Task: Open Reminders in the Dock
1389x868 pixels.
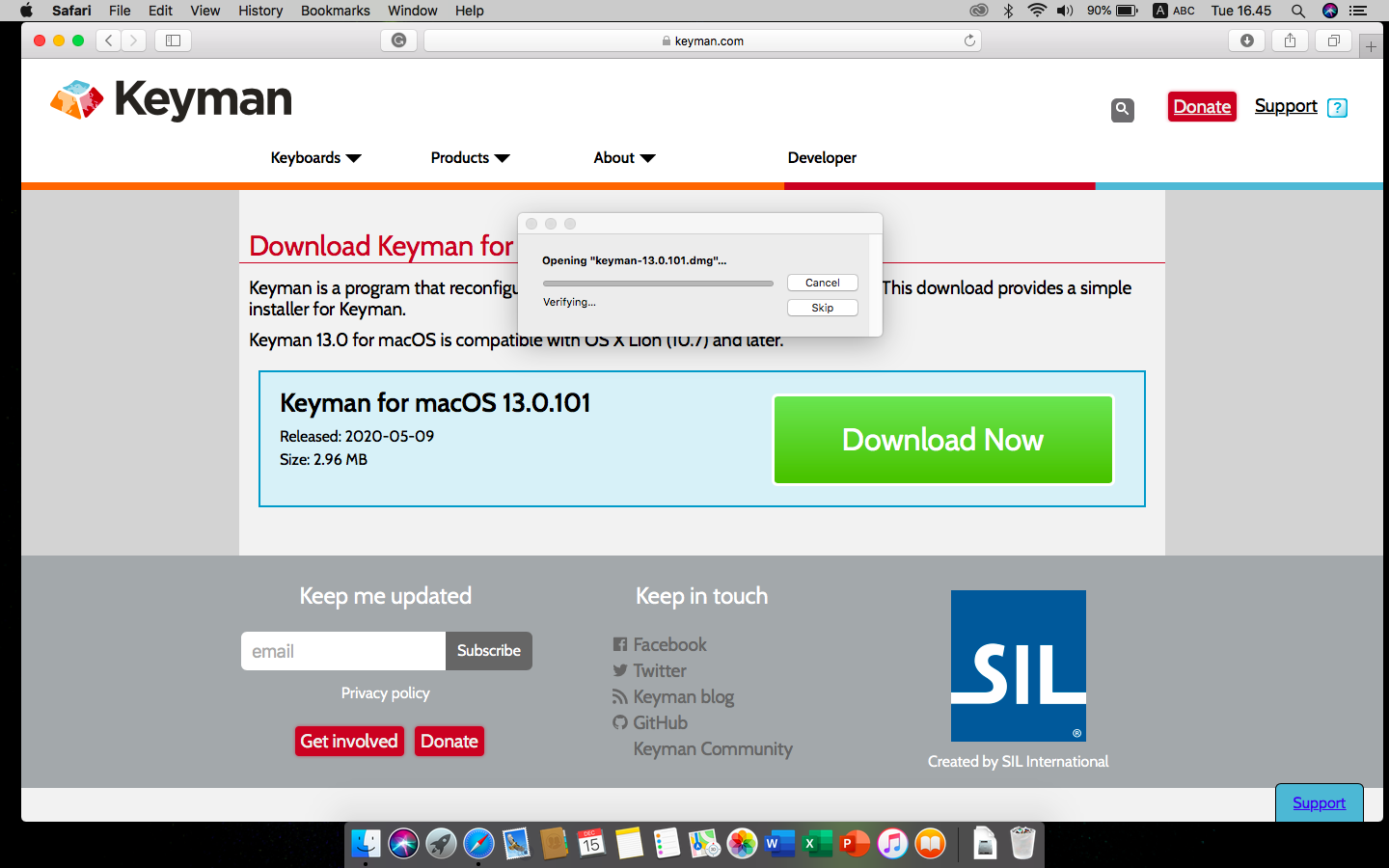Action: 667,843
